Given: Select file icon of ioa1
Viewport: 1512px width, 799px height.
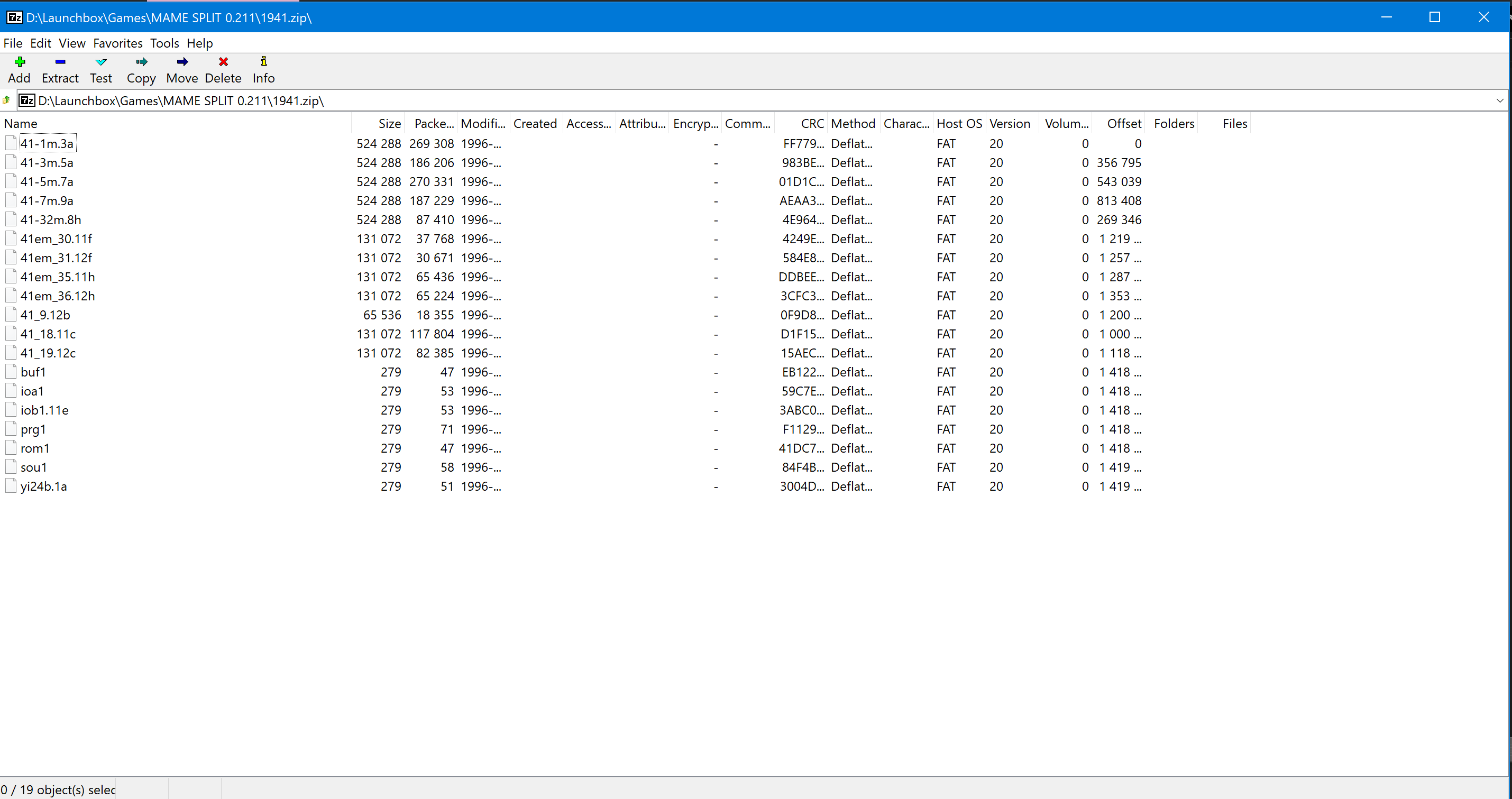Looking at the screenshot, I should click(11, 391).
